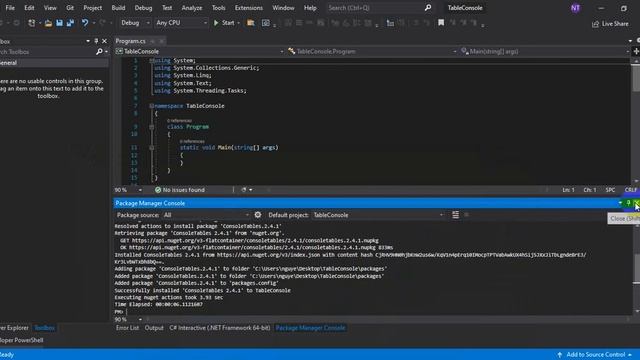Click the New Project toolbar icon

pyautogui.click(x=31, y=23)
